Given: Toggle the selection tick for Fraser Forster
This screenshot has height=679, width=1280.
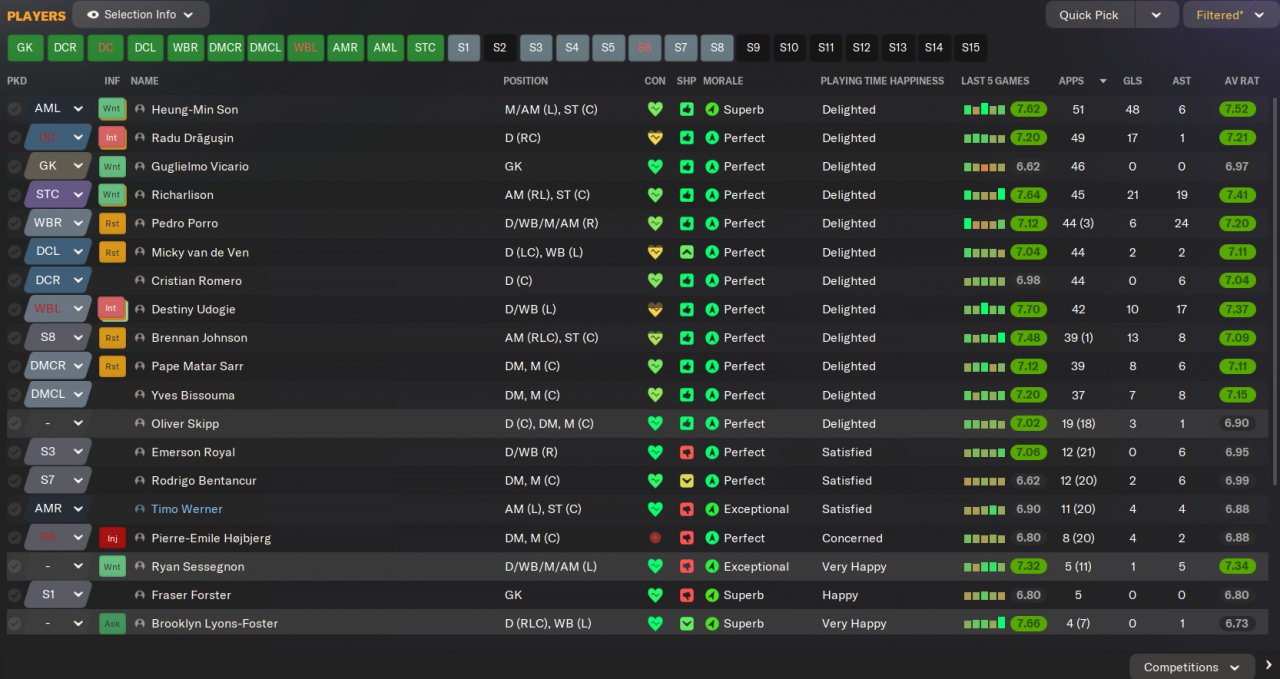Looking at the screenshot, I should click(14, 595).
